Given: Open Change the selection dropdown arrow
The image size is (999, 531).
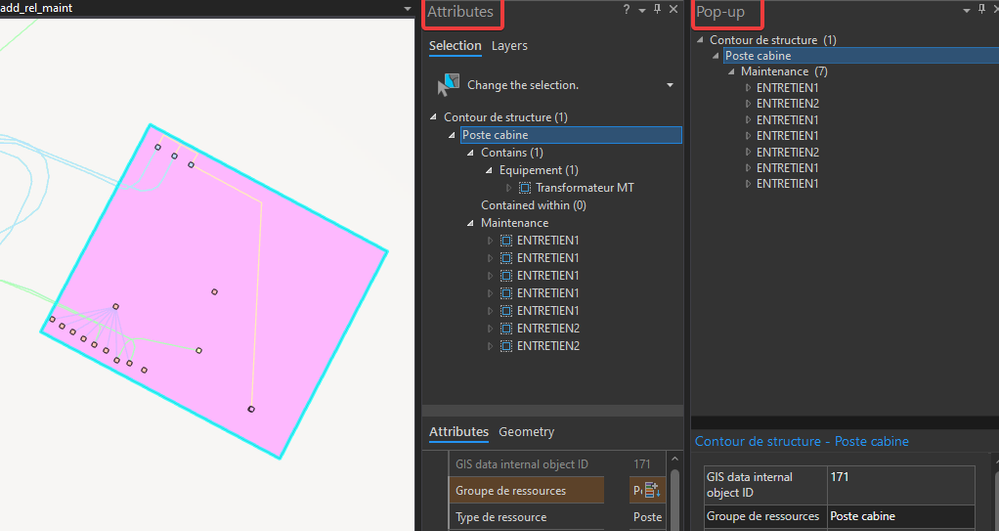Looking at the screenshot, I should pos(670,85).
